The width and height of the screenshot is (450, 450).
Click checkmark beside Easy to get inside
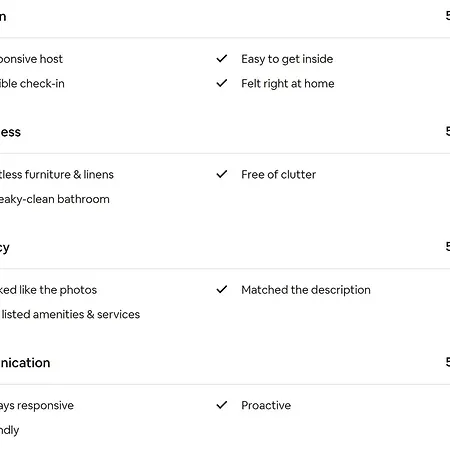tap(222, 59)
